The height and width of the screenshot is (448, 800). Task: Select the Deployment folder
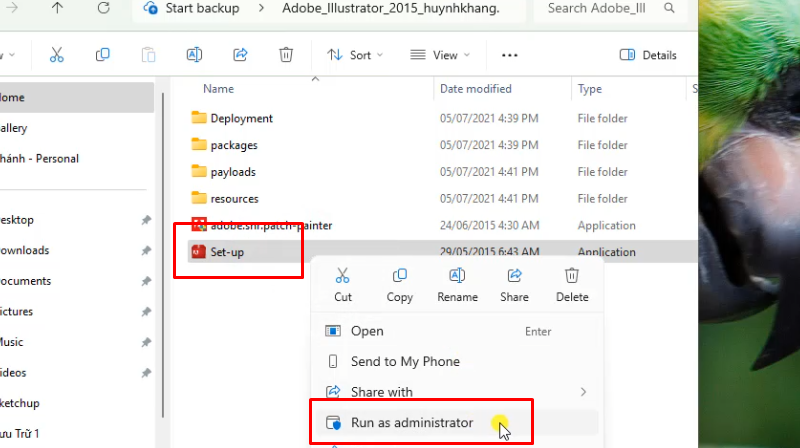241,118
